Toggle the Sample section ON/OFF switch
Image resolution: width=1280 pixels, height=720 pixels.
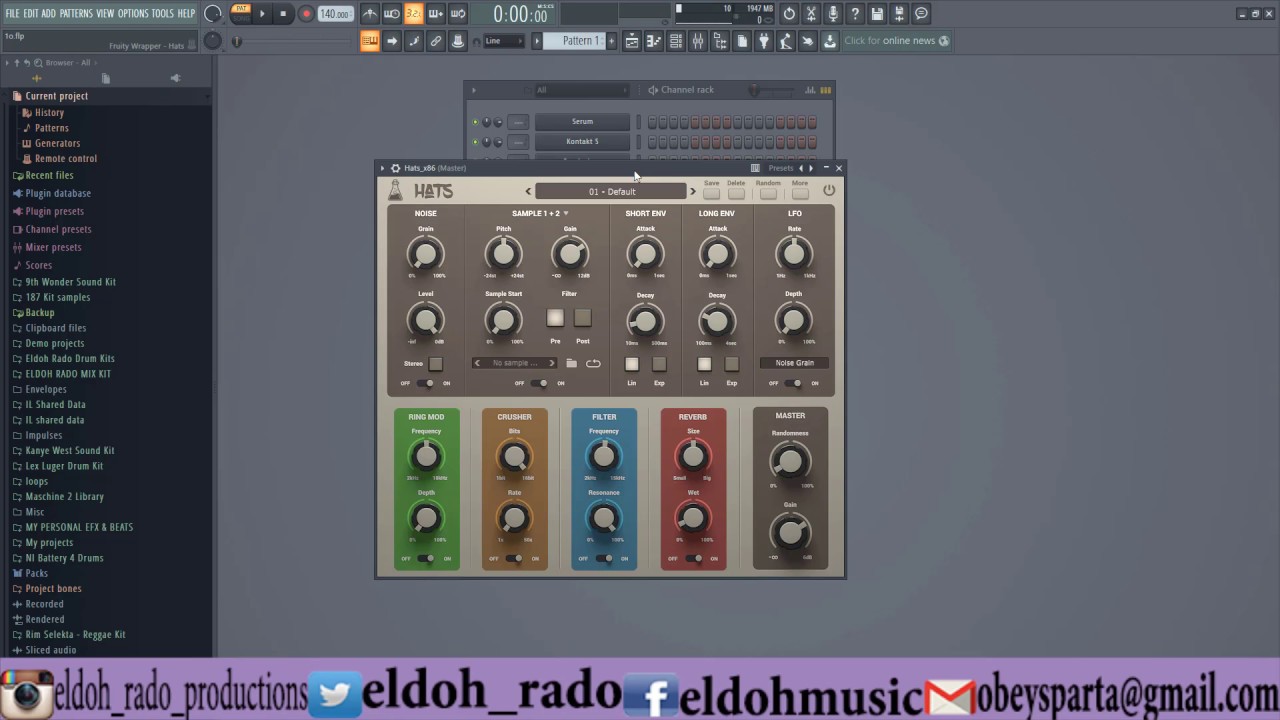[540, 383]
